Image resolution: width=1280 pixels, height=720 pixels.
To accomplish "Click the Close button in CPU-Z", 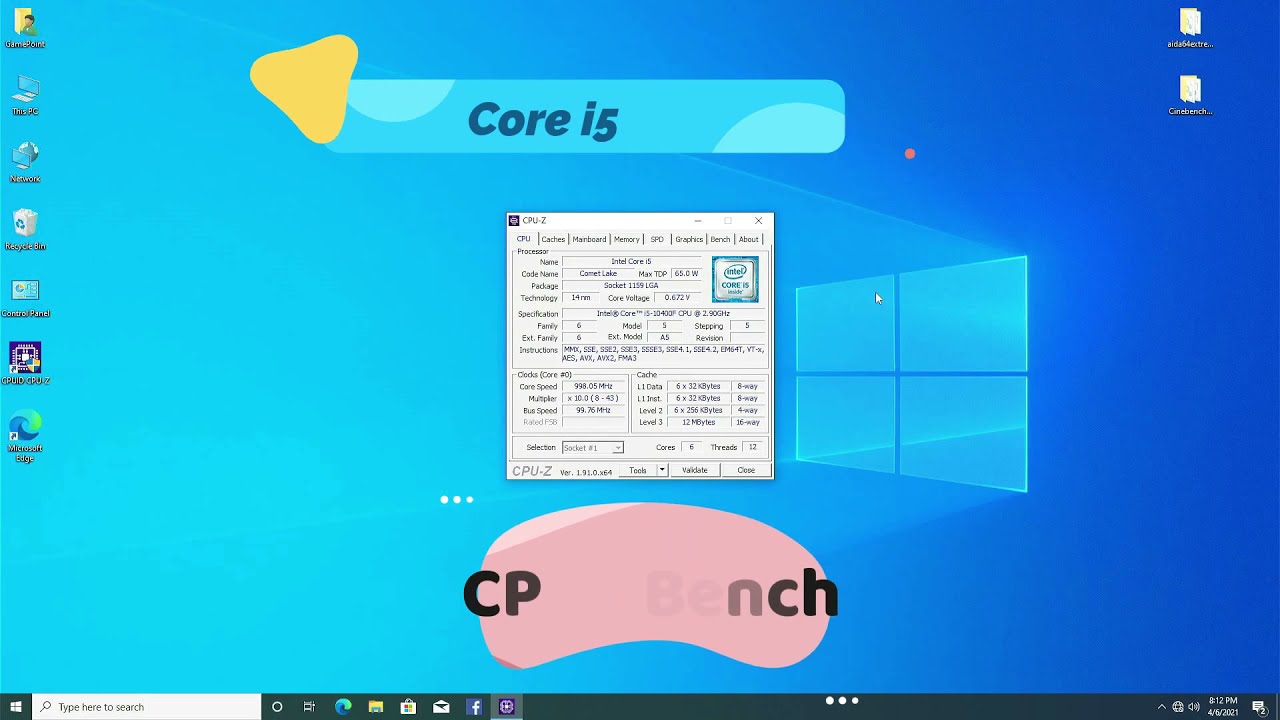I will click(746, 470).
